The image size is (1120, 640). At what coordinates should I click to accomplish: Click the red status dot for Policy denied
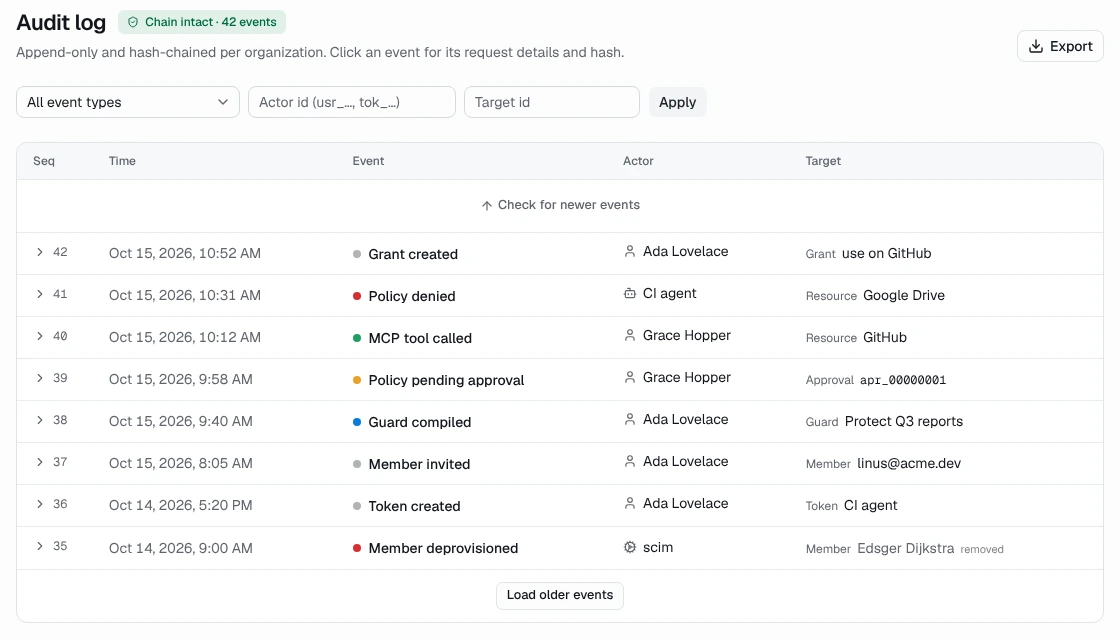(357, 296)
